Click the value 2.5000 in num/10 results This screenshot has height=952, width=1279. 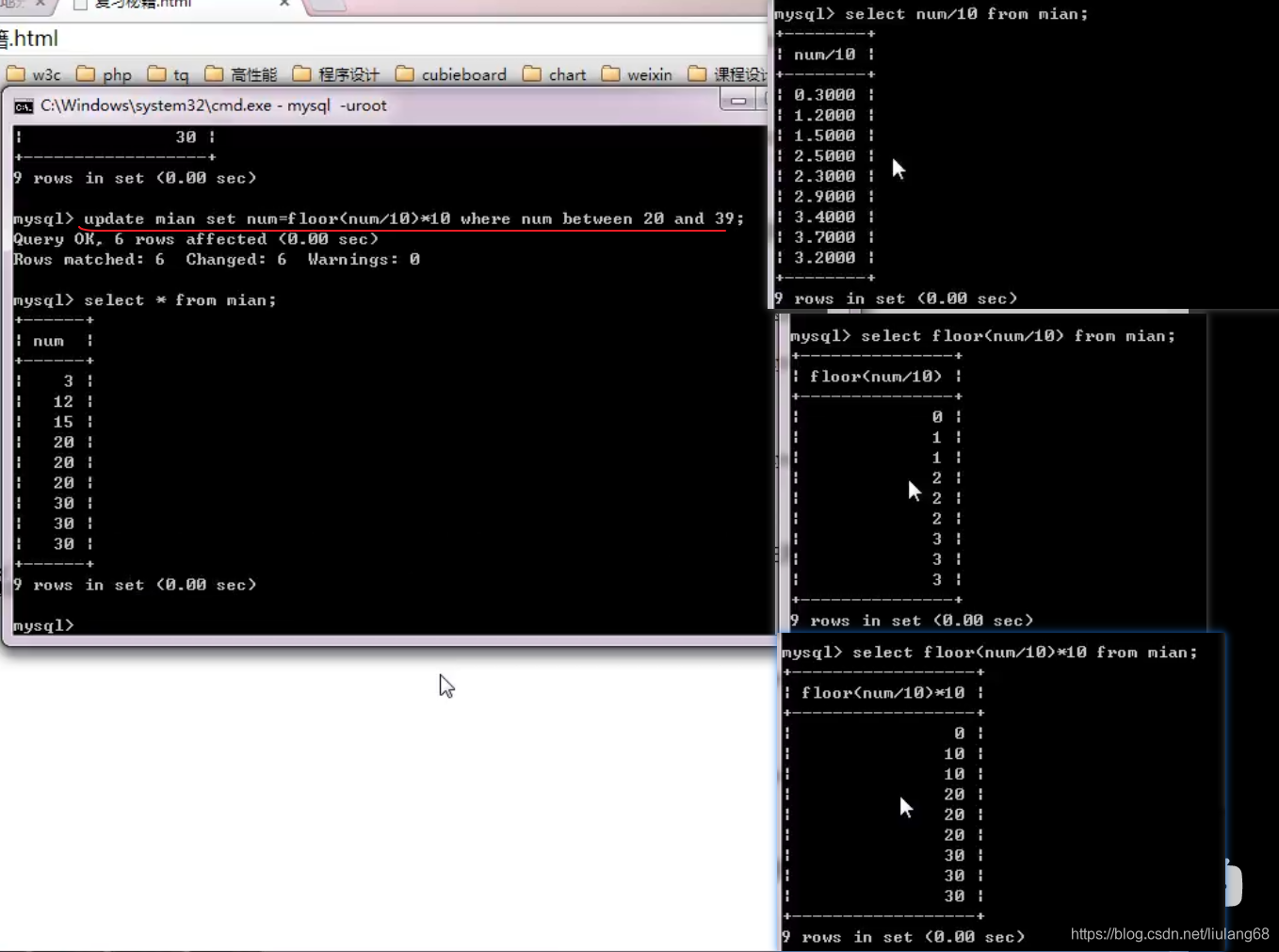825,156
